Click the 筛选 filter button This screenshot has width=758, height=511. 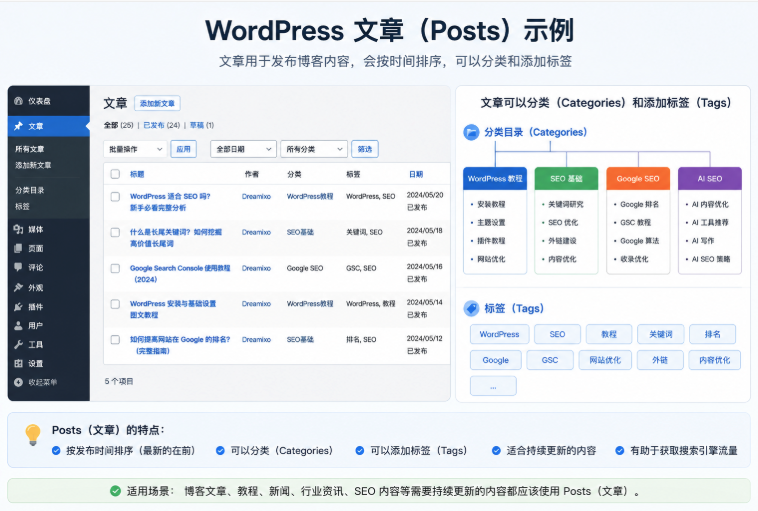(364, 149)
